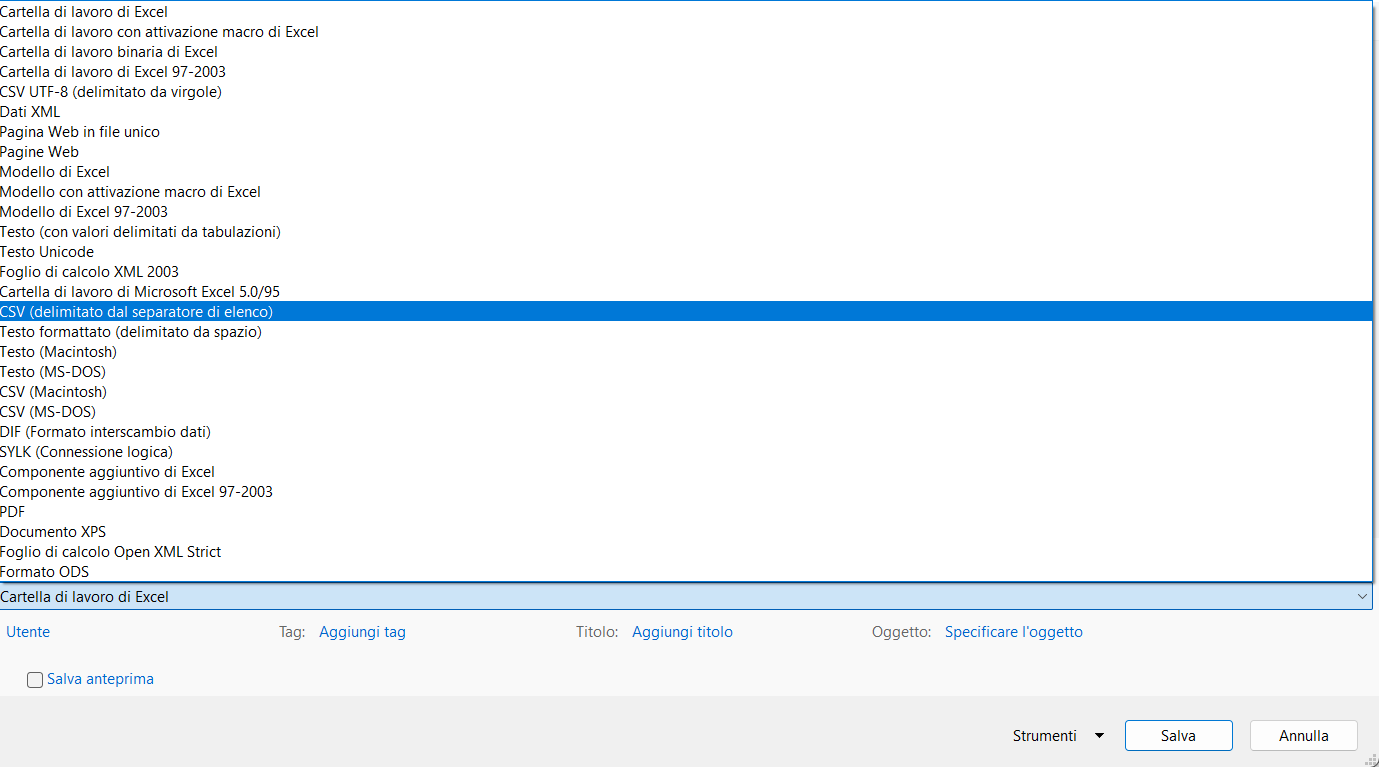Choose 'Pagina Web in file unico'
1379x767 pixels.
(x=686, y=132)
